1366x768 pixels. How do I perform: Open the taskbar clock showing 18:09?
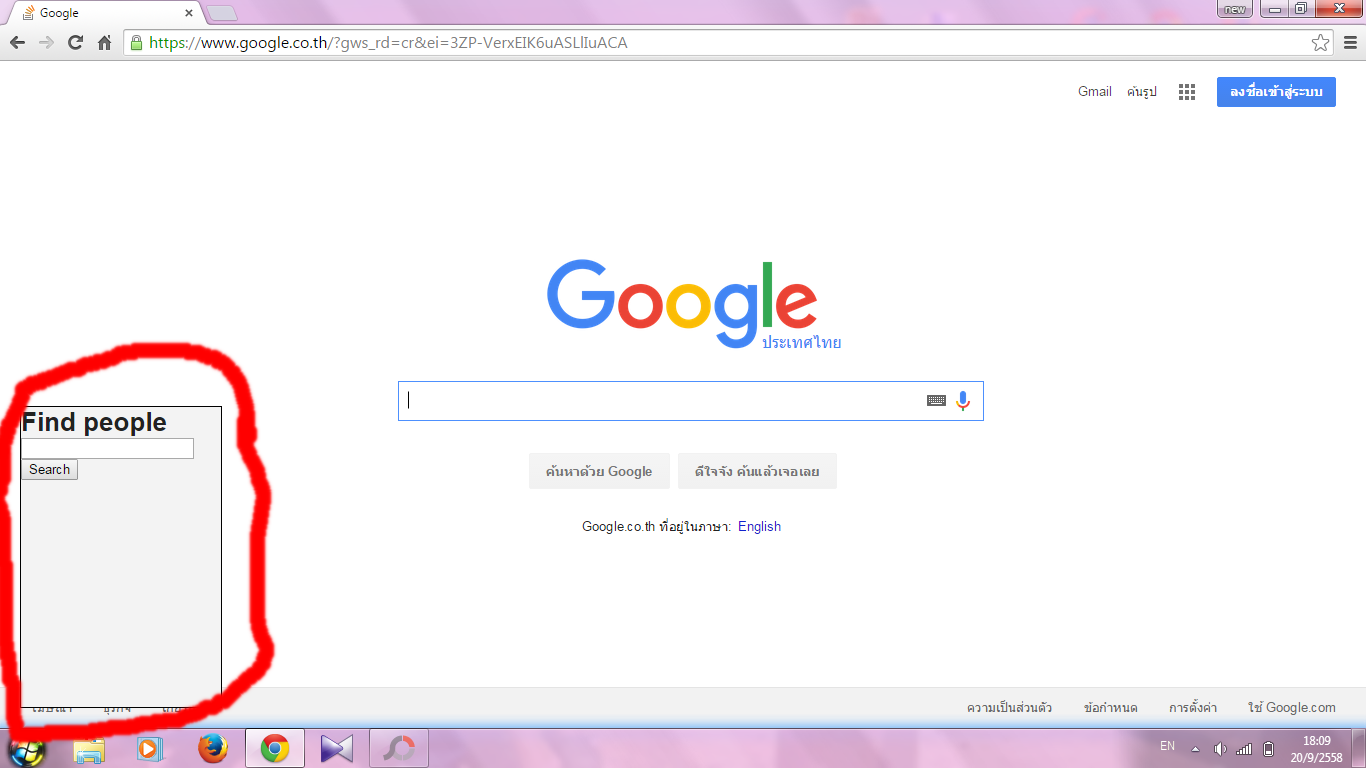click(x=1316, y=749)
